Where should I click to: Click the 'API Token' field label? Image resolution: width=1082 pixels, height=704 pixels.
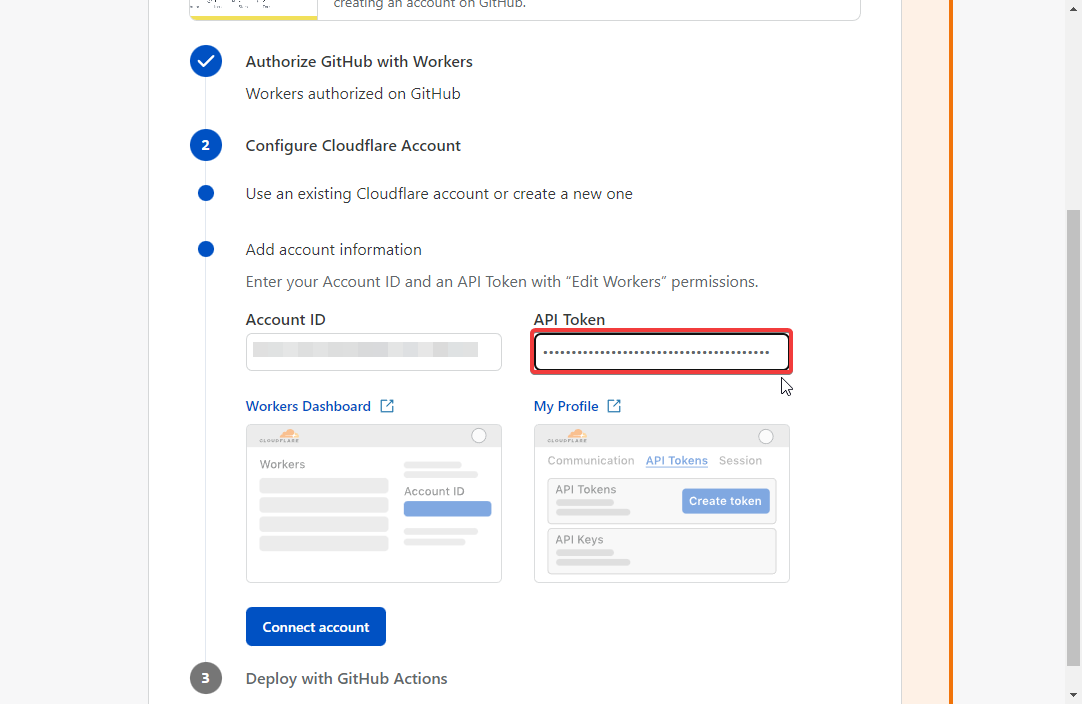point(569,320)
